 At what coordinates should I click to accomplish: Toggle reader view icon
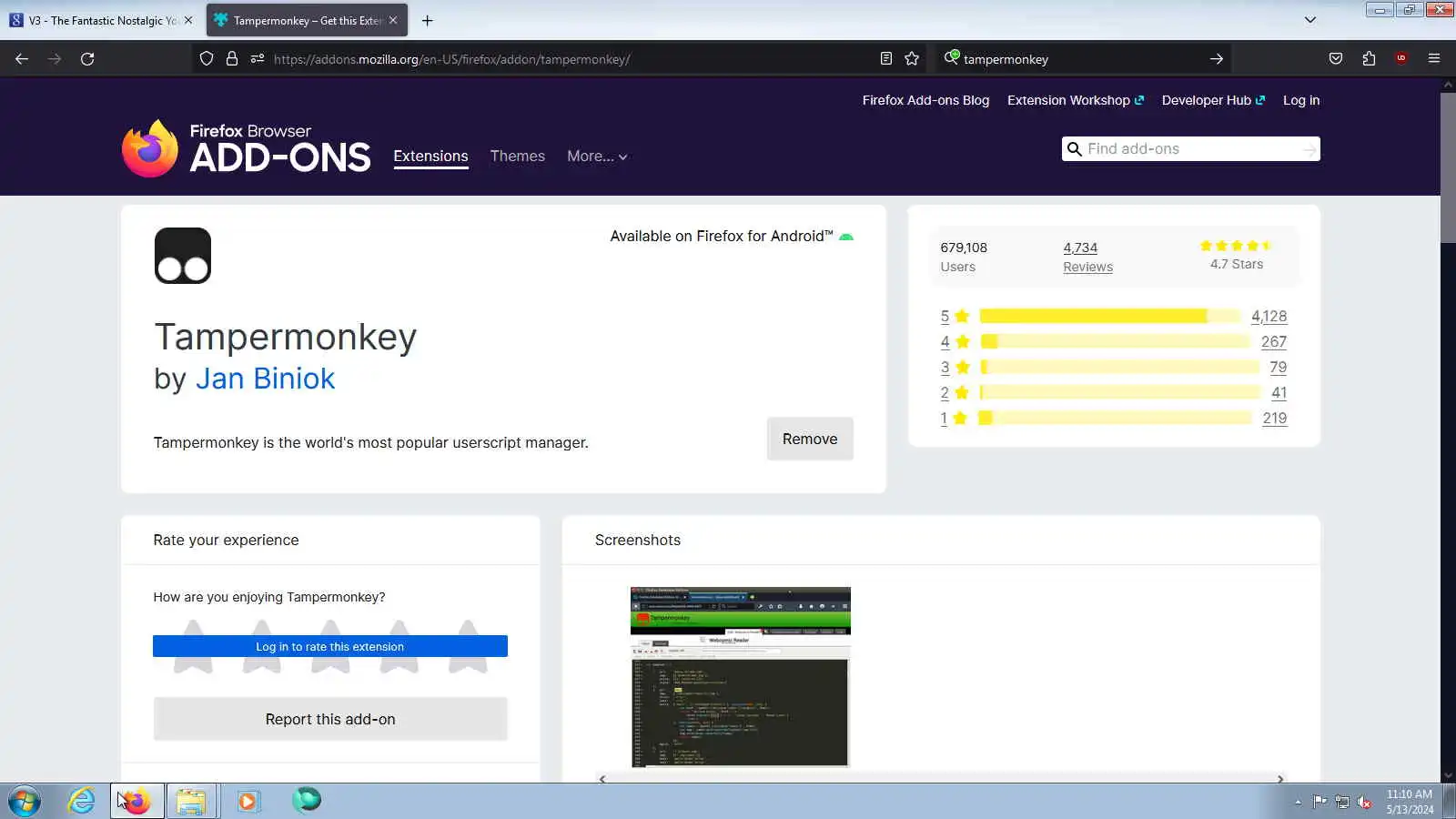point(886,59)
